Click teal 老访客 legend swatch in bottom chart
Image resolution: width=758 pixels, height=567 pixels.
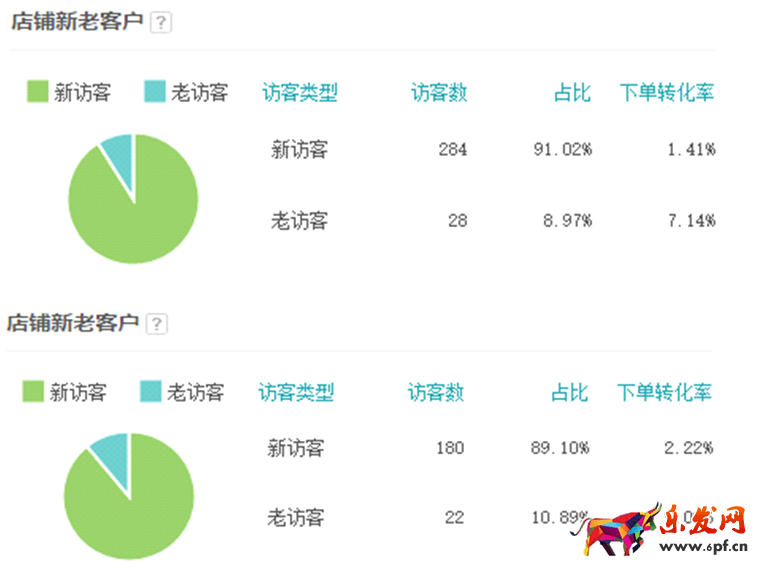pyautogui.click(x=150, y=392)
